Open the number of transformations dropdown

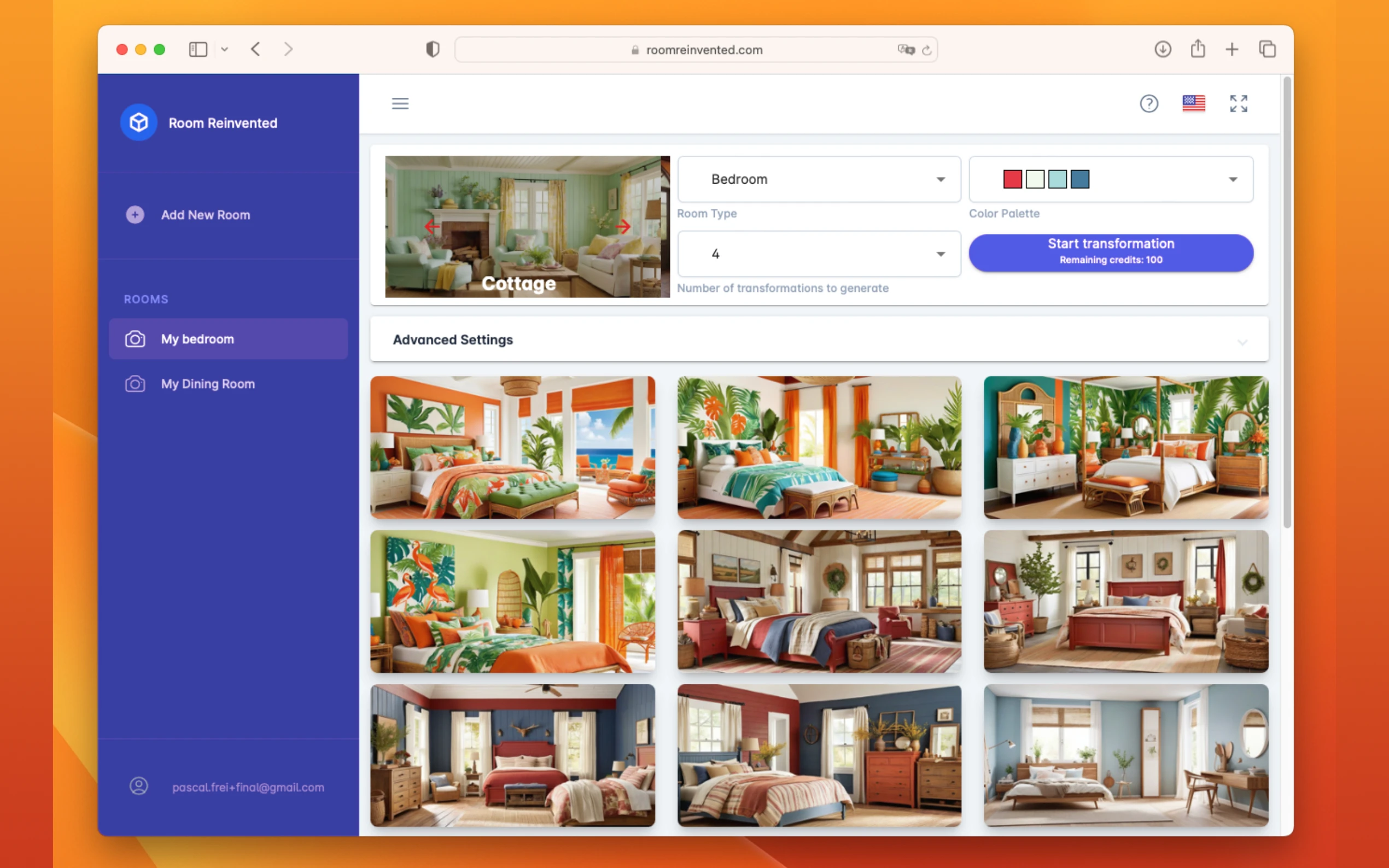[x=818, y=254]
